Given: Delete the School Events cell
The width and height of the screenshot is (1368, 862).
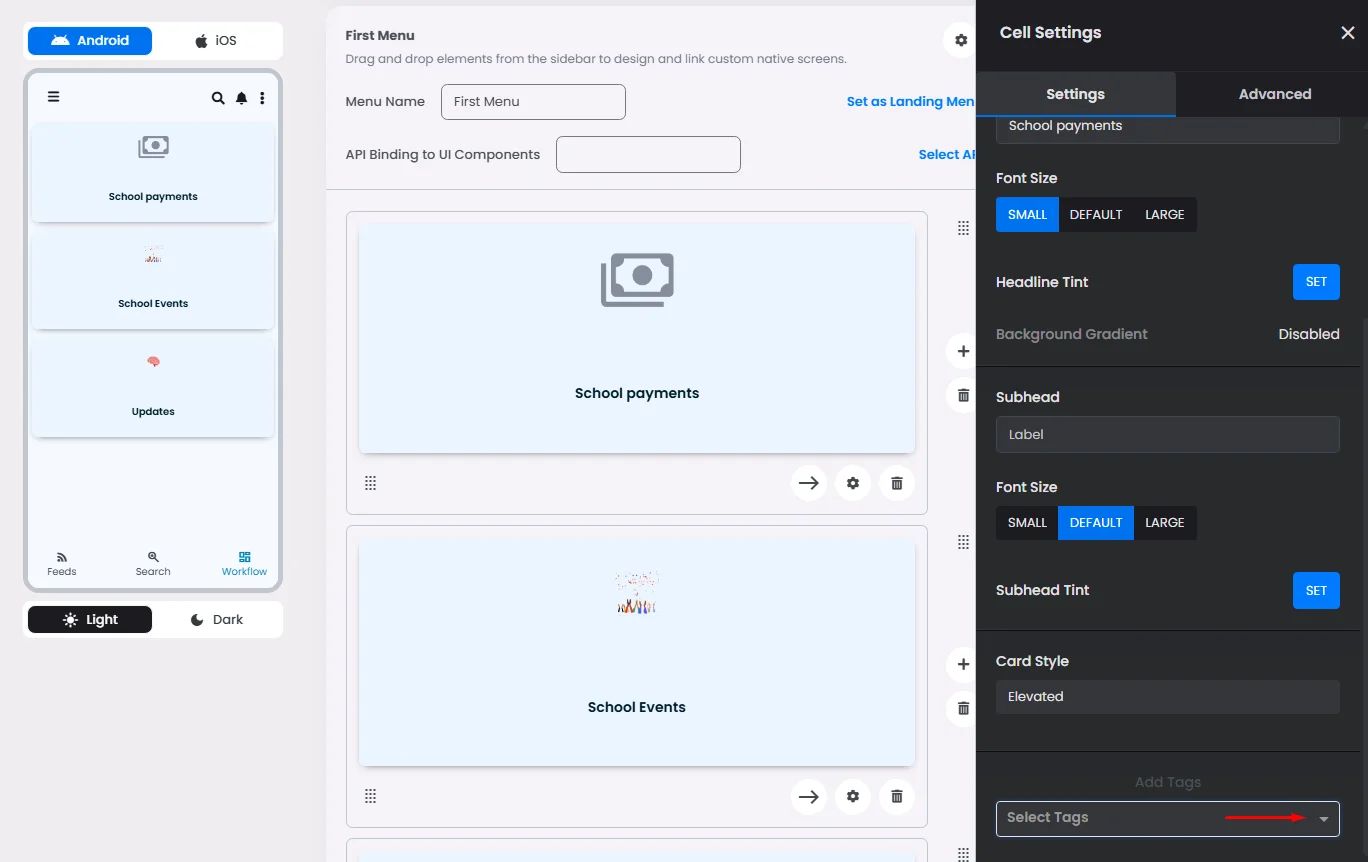Looking at the screenshot, I should [897, 797].
